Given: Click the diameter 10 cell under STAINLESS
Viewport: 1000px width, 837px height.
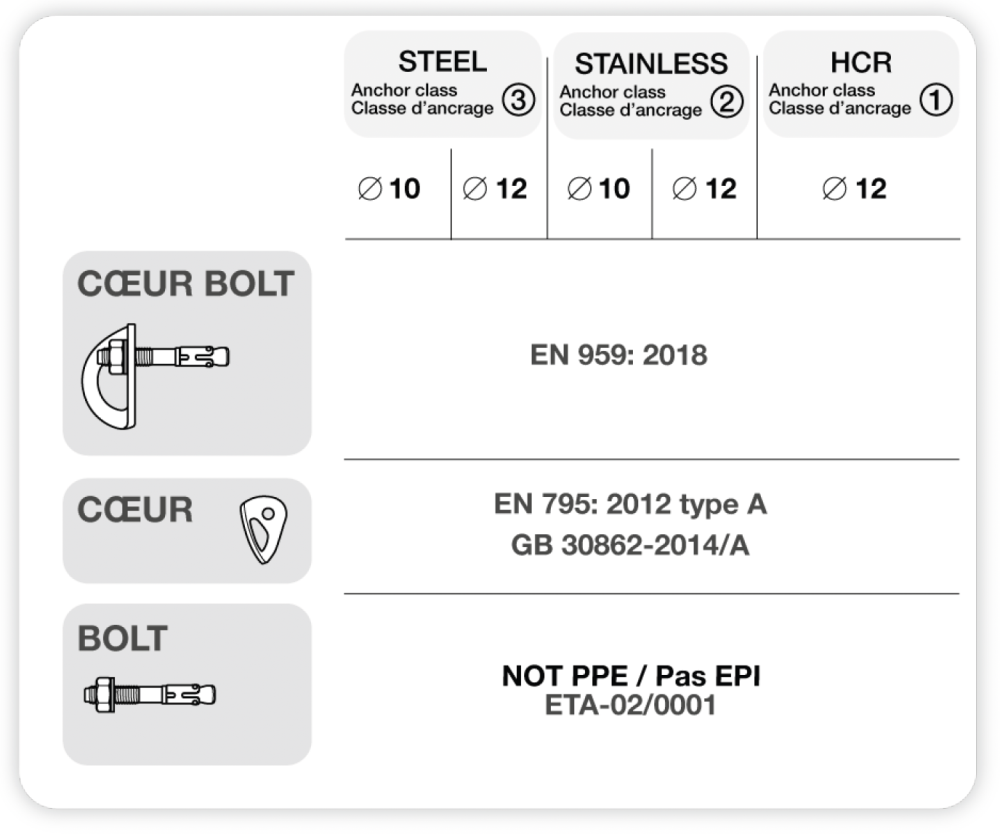Looking at the screenshot, I should 599,189.
